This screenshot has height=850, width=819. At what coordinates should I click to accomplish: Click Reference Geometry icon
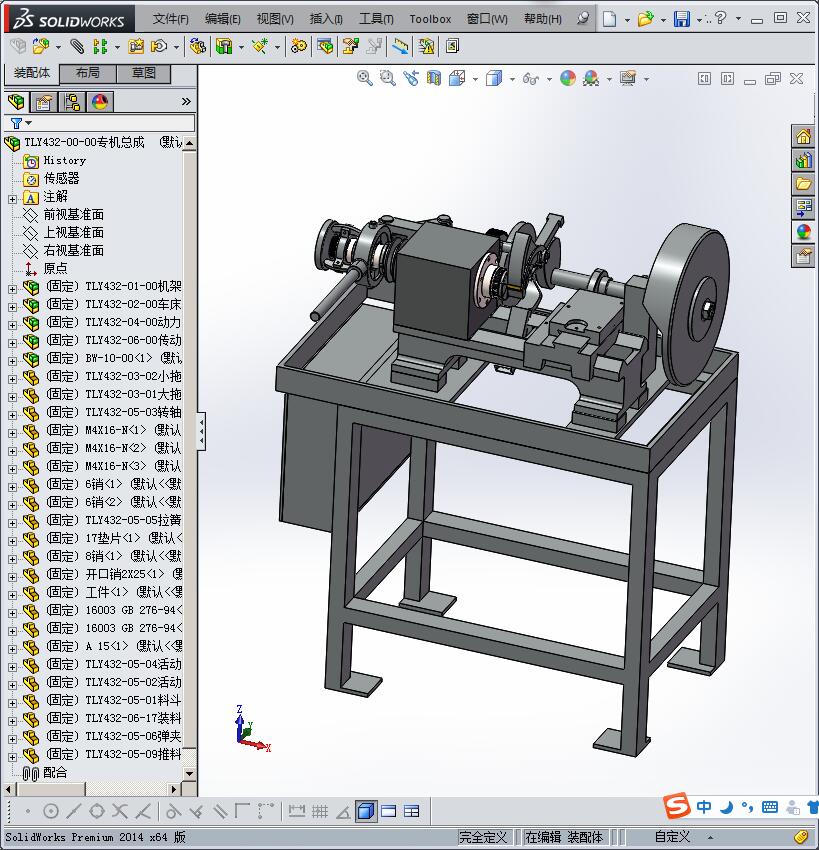(260, 47)
